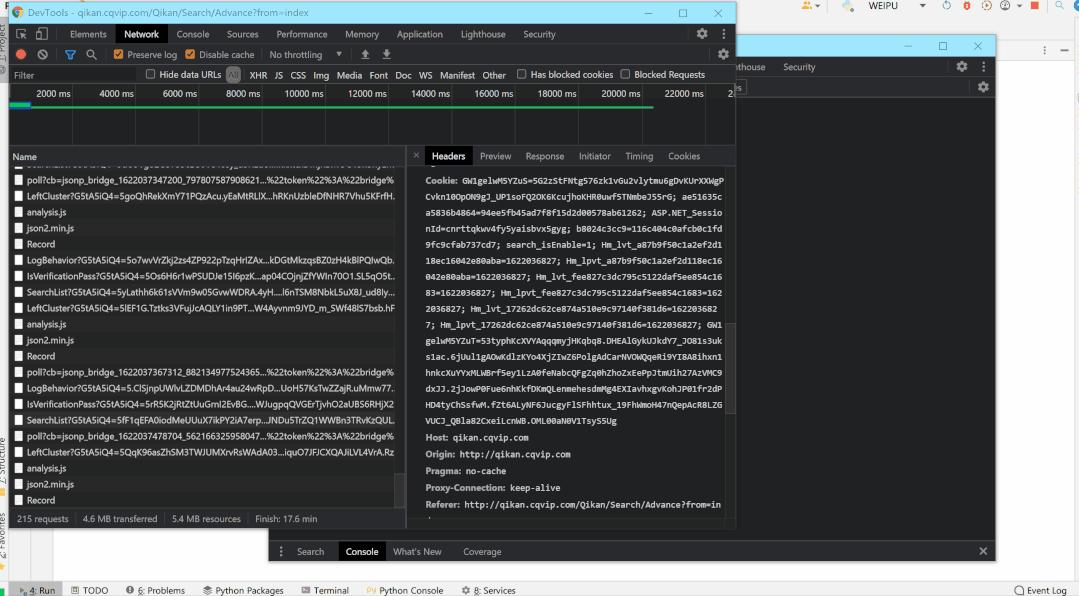The image size is (1079, 596).
Task: Open DevTools settings gear in front window
Action: click(702, 34)
